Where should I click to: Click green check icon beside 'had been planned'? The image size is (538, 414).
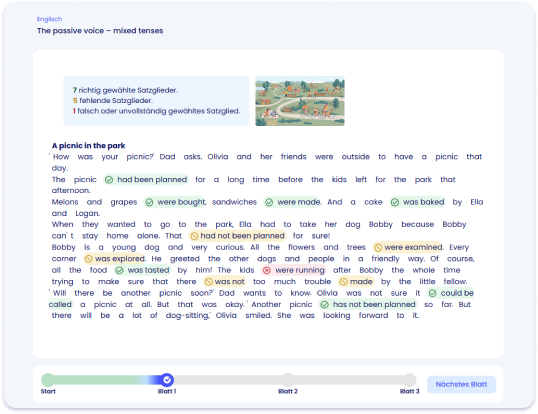pos(109,180)
